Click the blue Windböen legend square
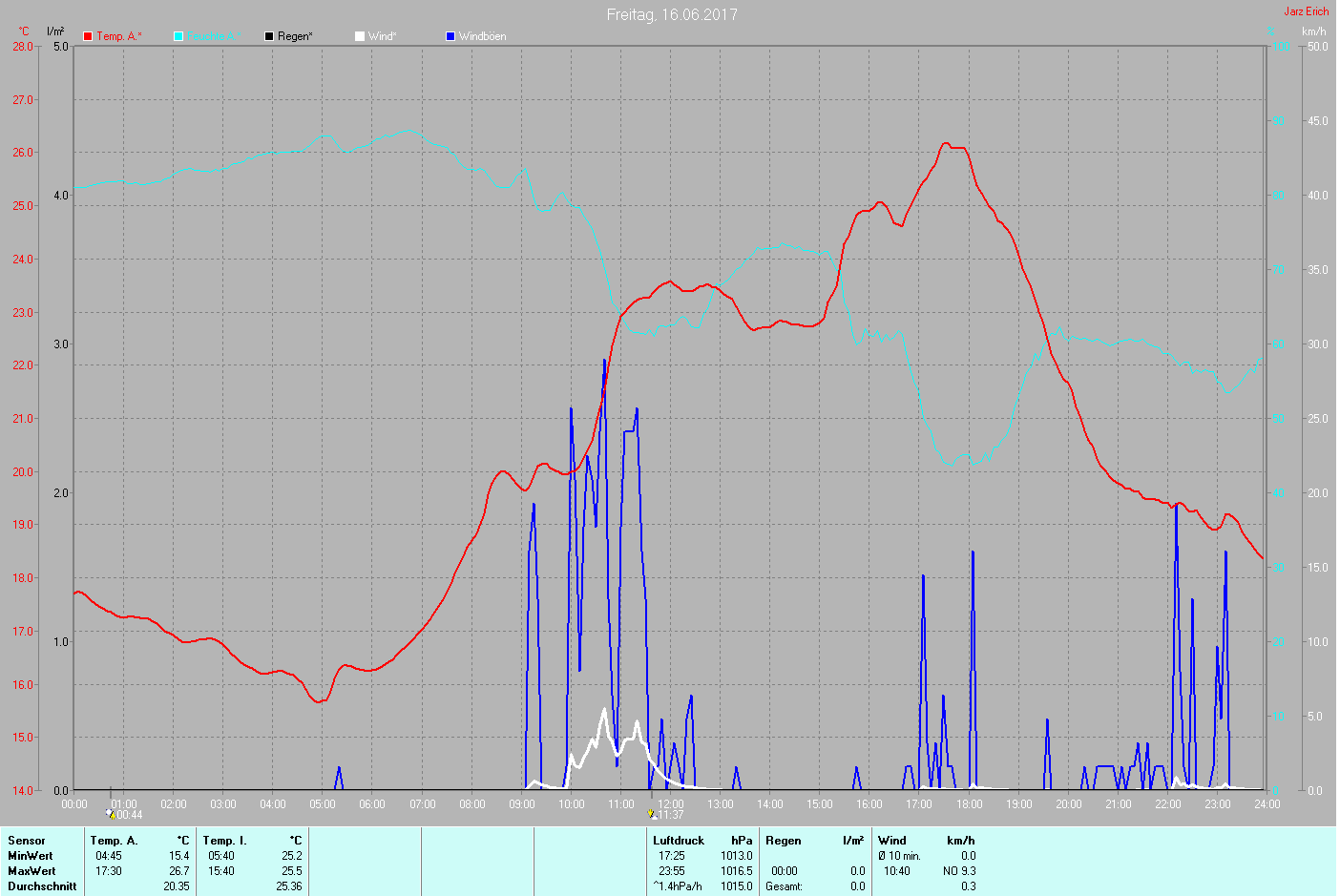The width and height of the screenshot is (1340, 896). [450, 36]
